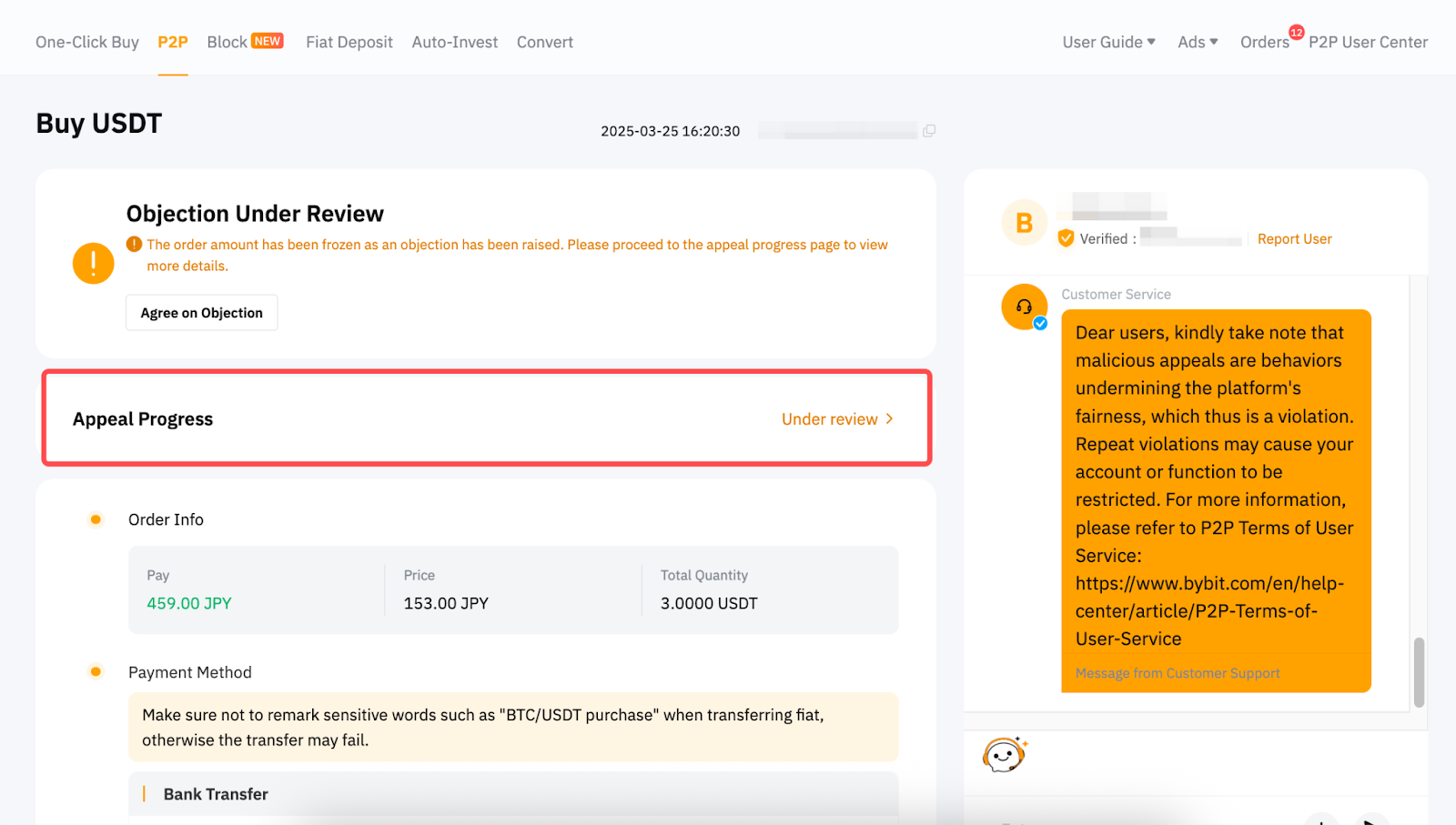Open the Ads dropdown menu

point(1198,42)
